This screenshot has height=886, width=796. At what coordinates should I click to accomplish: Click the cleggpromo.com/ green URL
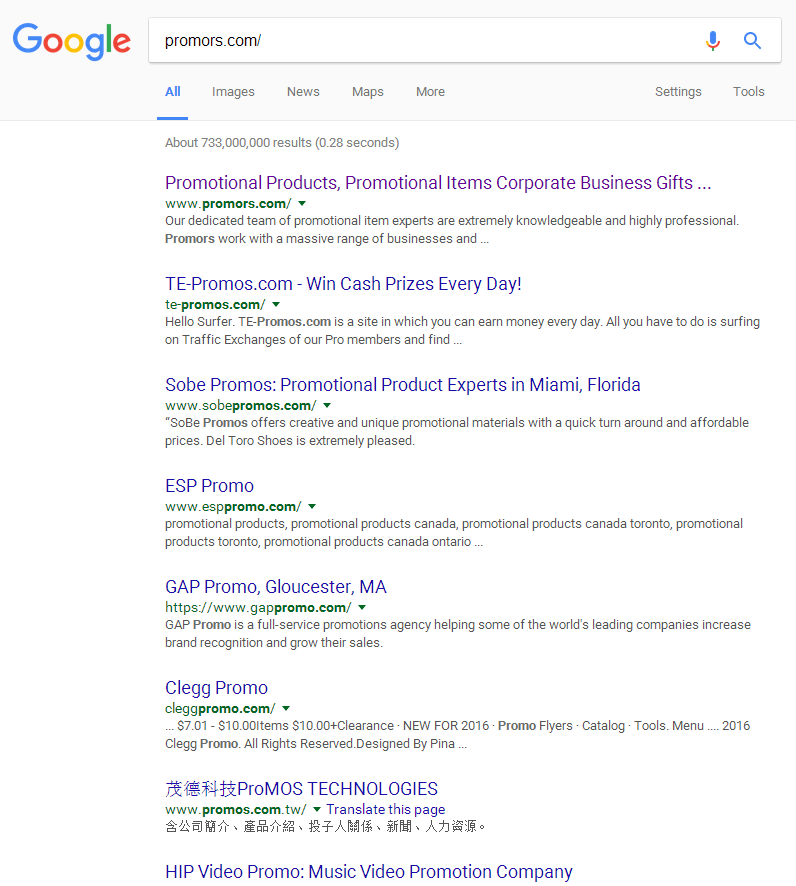point(220,709)
